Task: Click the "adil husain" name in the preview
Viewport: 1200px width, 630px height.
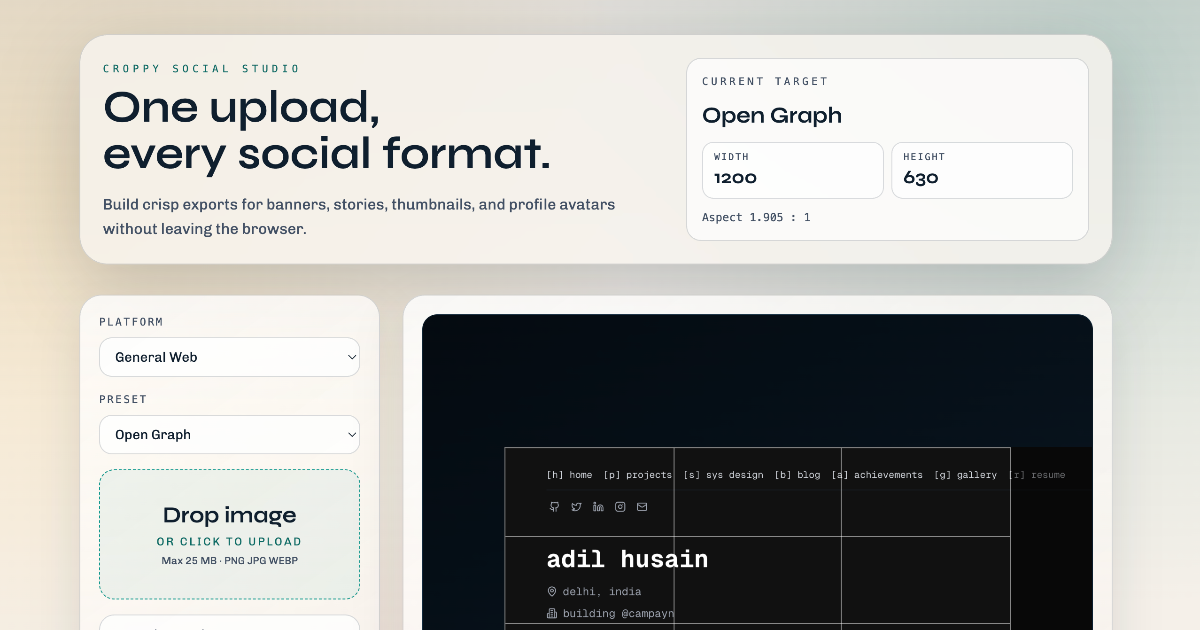Action: (x=627, y=559)
